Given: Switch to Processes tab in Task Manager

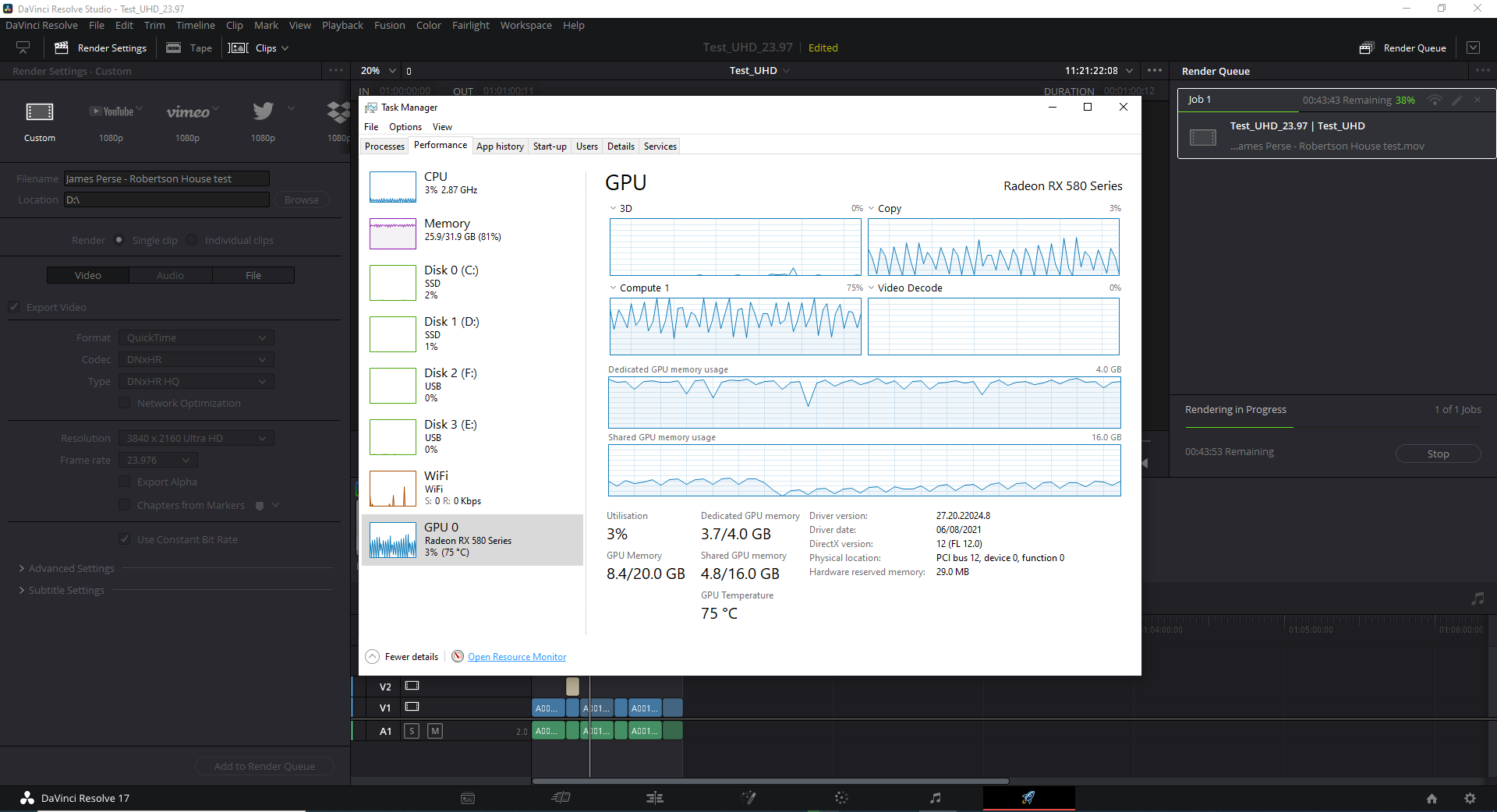Looking at the screenshot, I should coord(384,147).
